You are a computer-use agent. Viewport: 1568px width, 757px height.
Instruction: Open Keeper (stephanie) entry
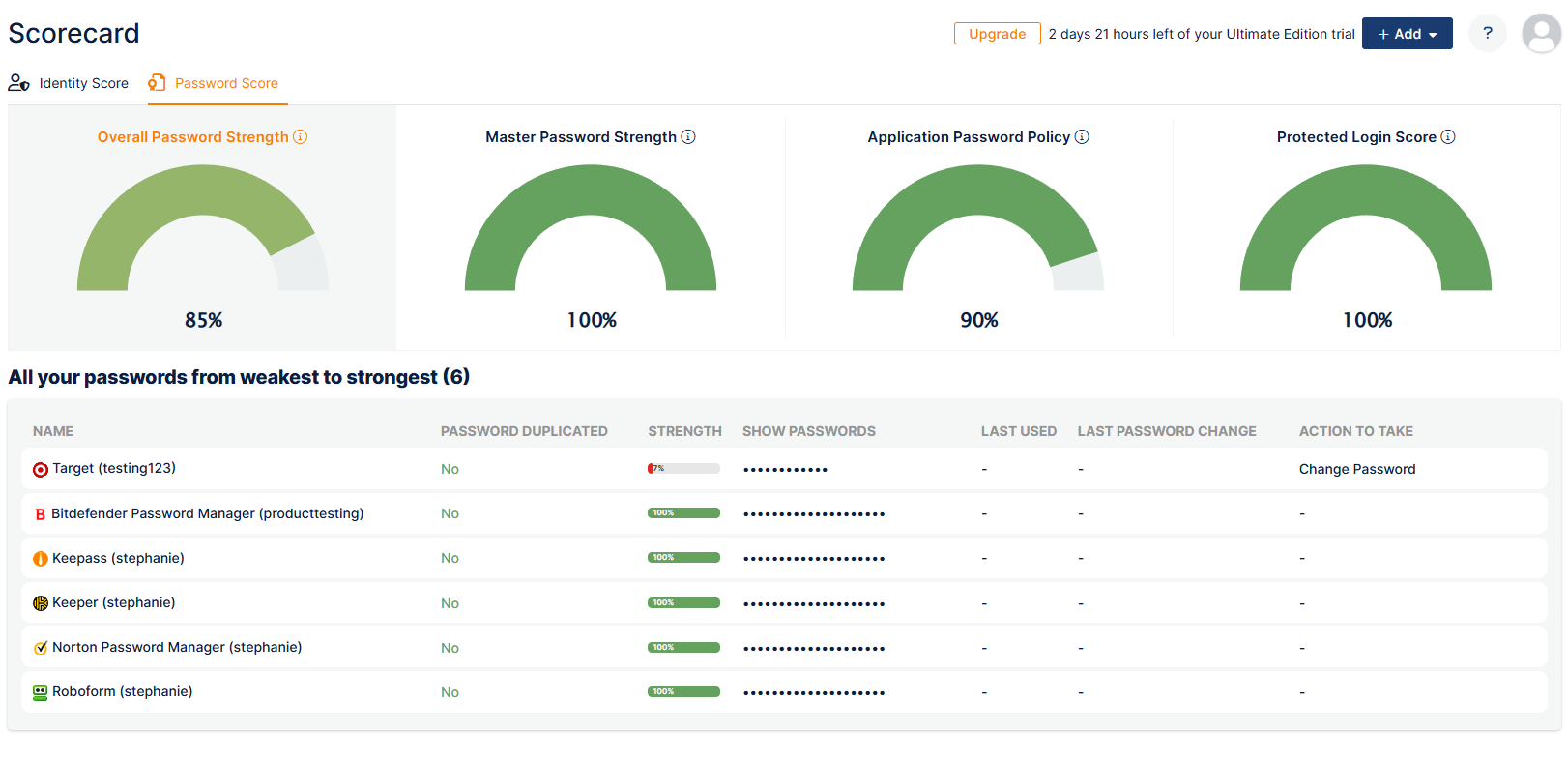pos(114,602)
